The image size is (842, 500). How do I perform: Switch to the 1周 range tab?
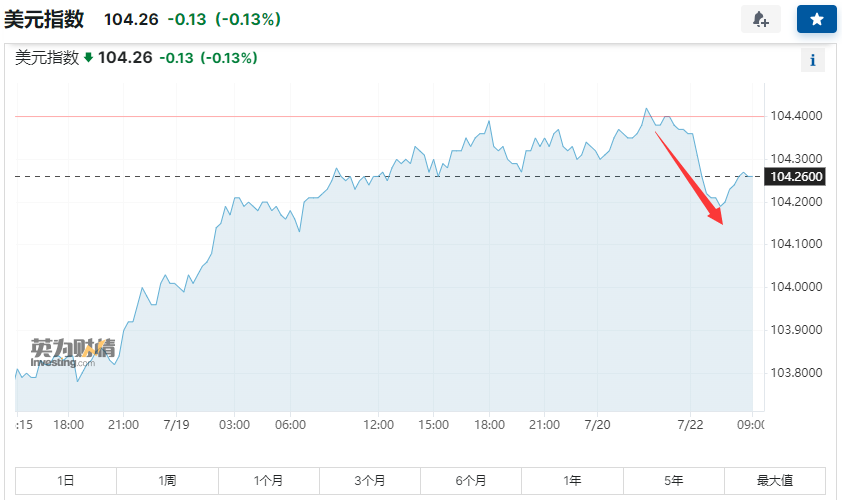(167, 481)
